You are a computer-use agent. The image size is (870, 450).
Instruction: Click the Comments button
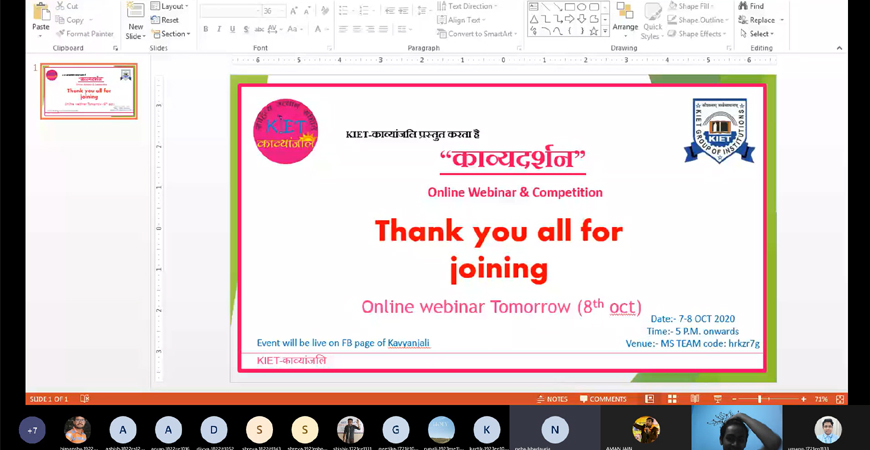[x=603, y=399]
